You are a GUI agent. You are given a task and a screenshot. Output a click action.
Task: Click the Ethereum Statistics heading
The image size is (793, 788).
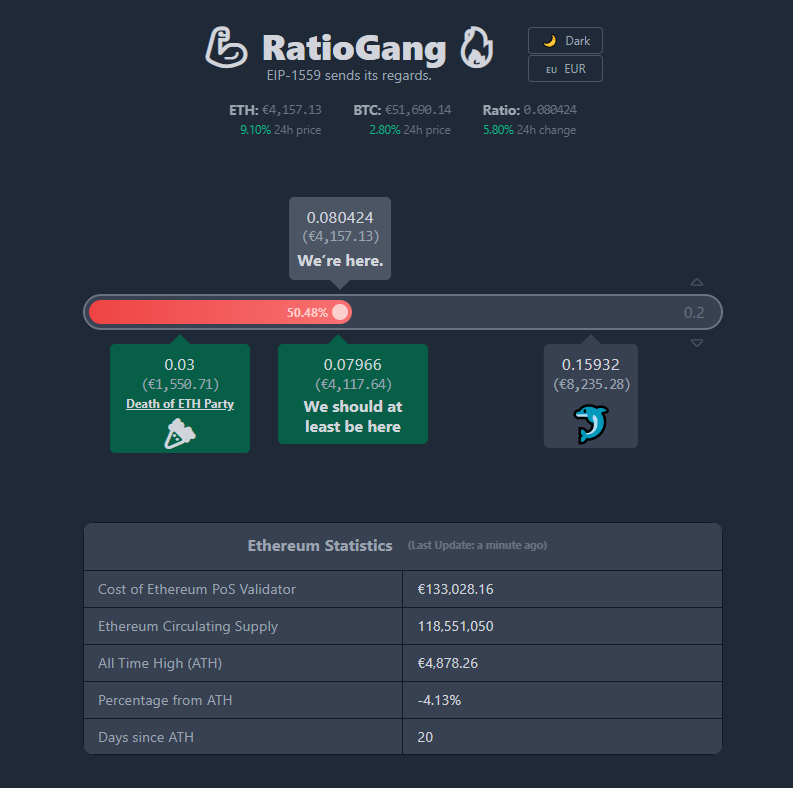(320, 545)
